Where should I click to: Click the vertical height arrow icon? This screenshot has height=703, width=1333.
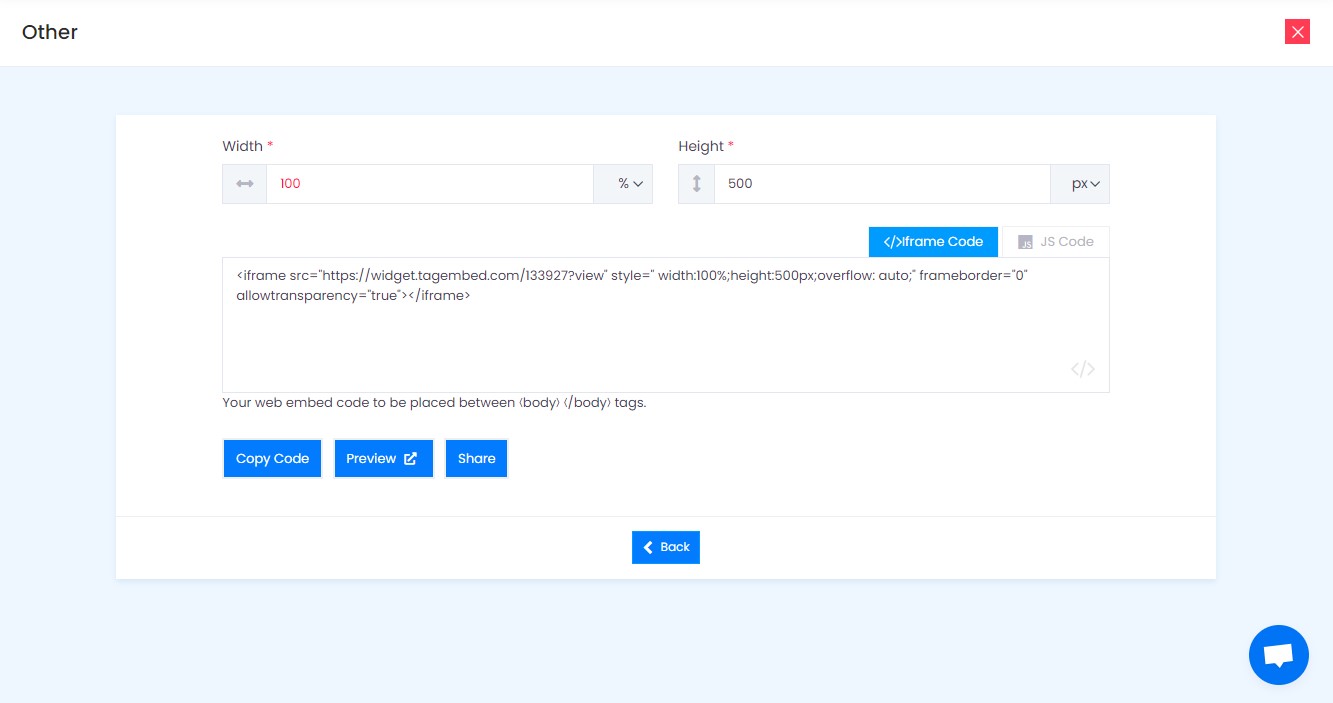point(697,184)
